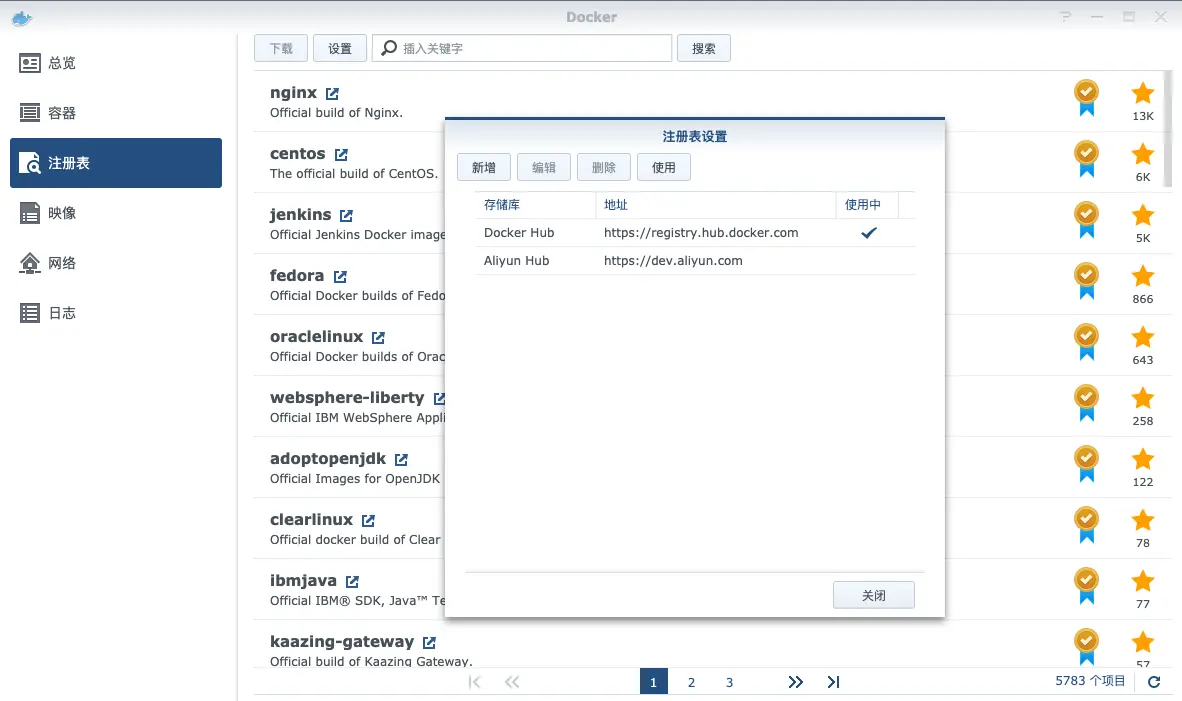Open fedora external link icon

coord(340,277)
